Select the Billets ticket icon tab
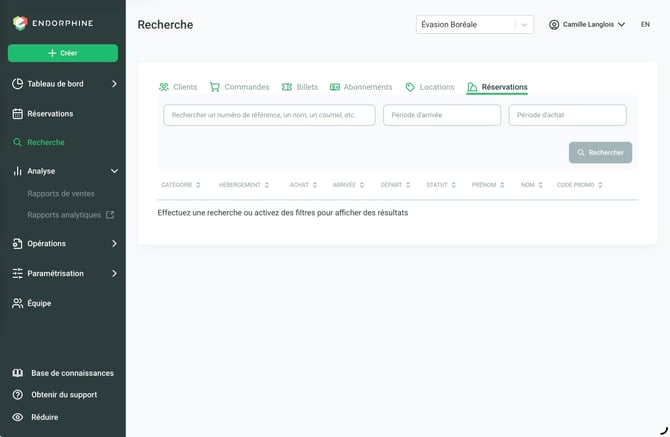The width and height of the screenshot is (670, 437). [287, 87]
